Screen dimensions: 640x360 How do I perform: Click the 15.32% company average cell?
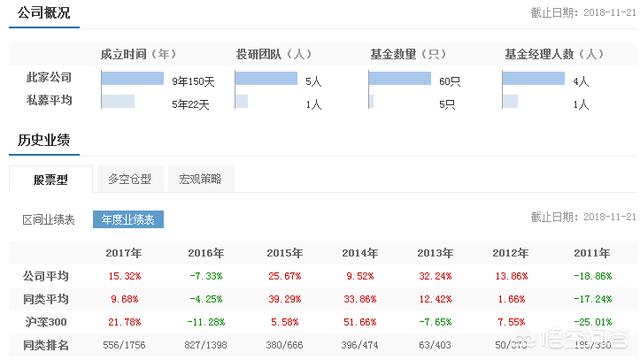124,276
